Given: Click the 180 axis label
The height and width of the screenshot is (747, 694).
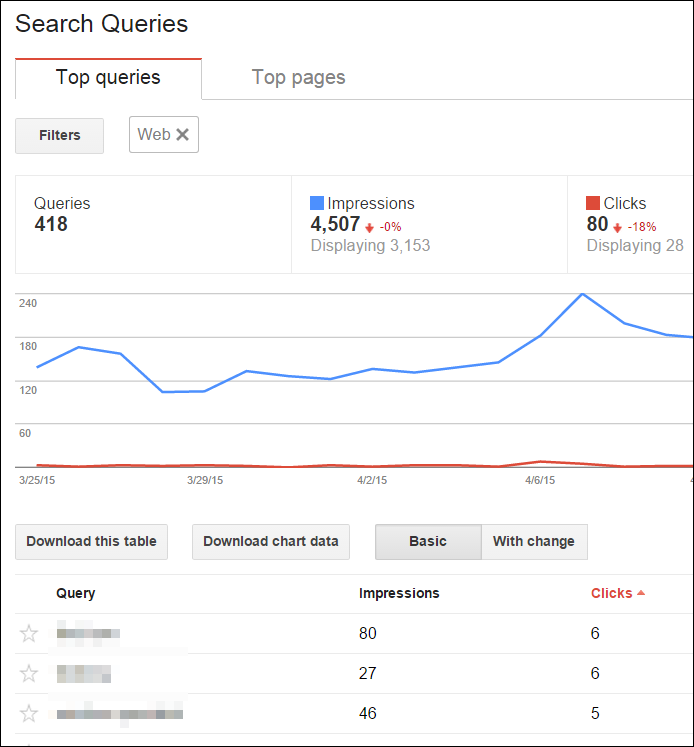Looking at the screenshot, I should [x=28, y=346].
